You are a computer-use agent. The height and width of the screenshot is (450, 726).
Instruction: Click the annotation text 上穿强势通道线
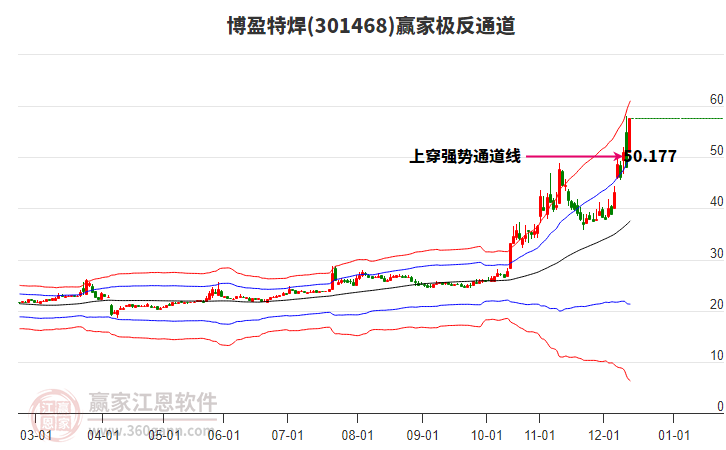(465, 156)
